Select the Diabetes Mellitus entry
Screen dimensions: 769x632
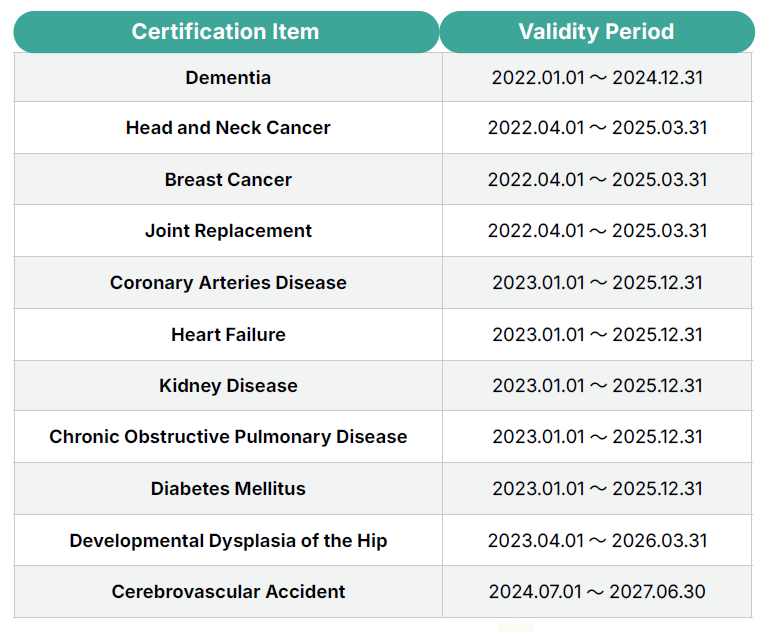click(228, 489)
